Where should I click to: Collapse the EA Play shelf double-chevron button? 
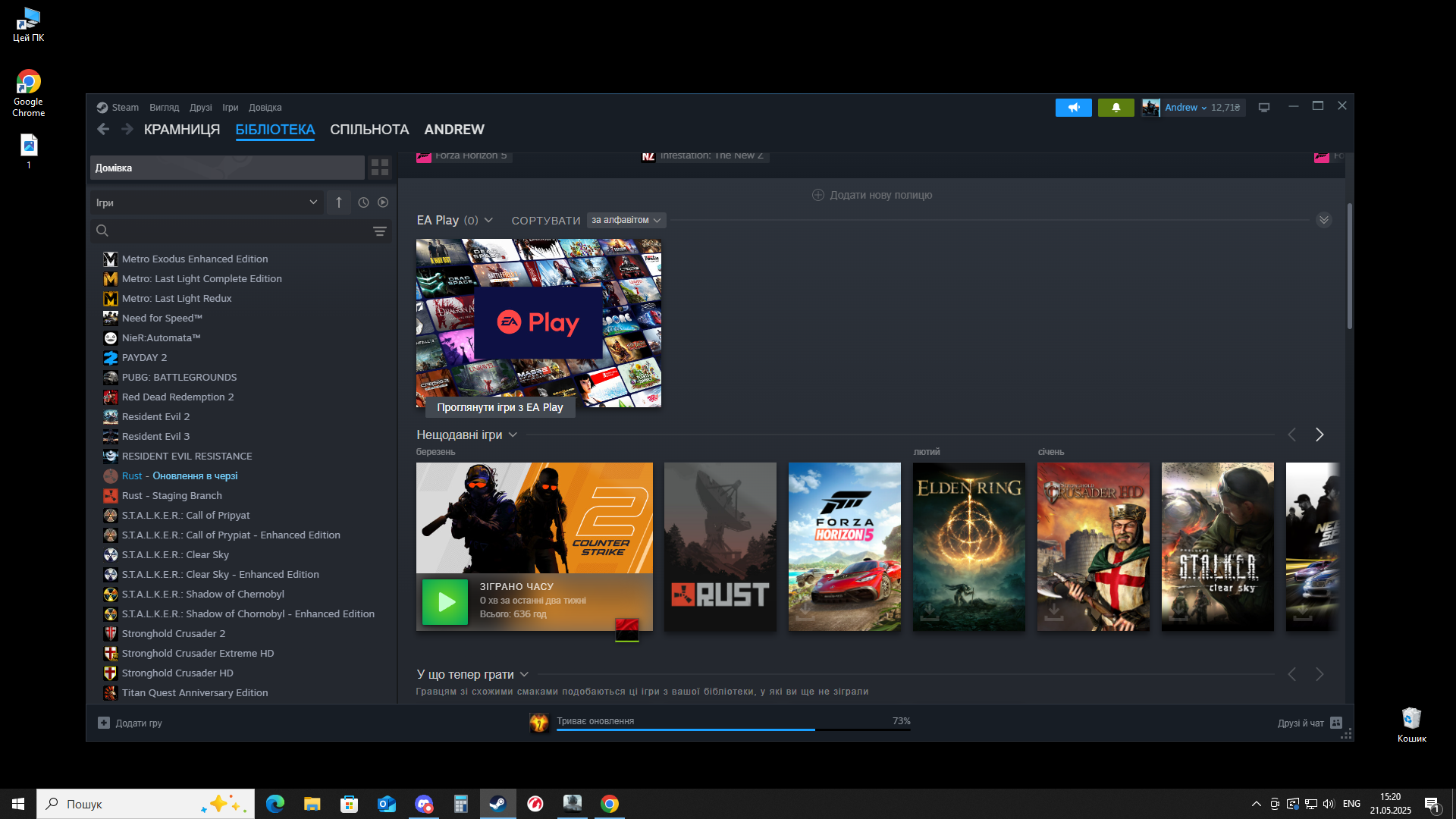point(1323,220)
